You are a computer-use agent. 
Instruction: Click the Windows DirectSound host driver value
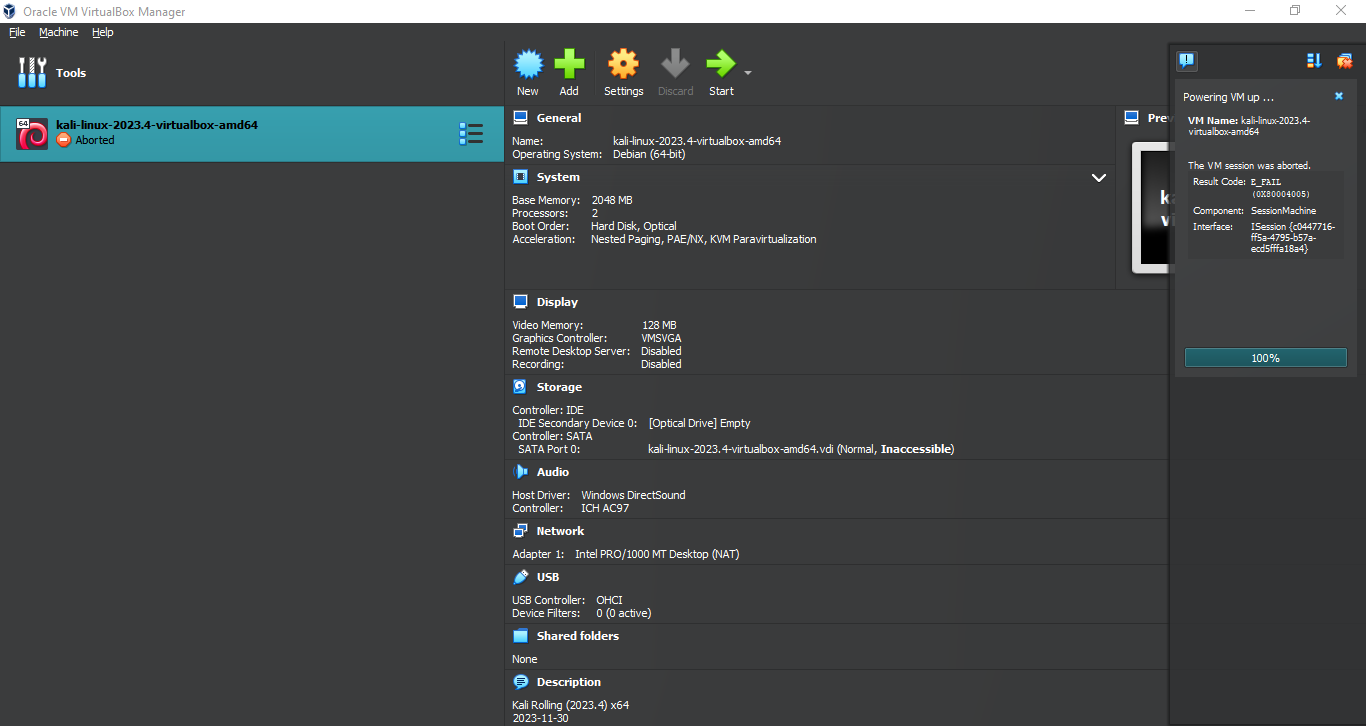click(633, 495)
